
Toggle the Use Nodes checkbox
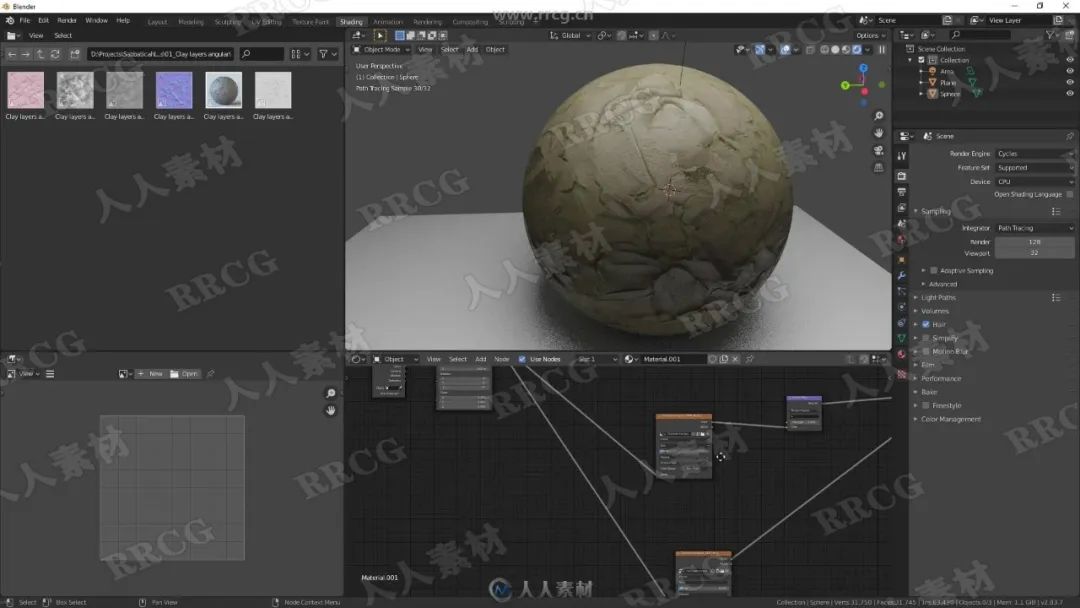pos(522,359)
